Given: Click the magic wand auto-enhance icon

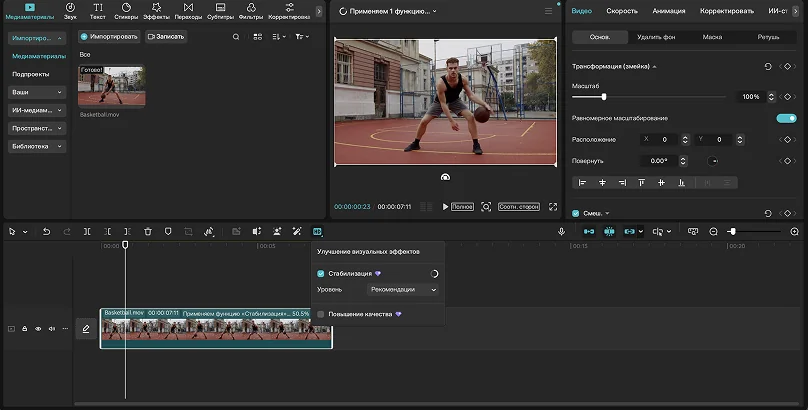Looking at the screenshot, I should point(297,232).
